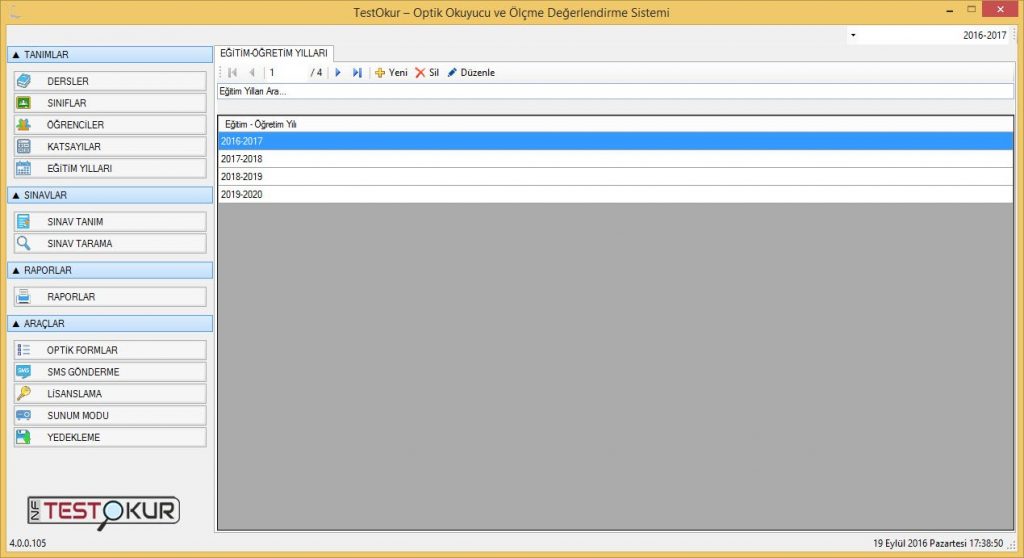This screenshot has height=558, width=1024.
Task: Click the red X Sil icon
Action: coord(420,73)
